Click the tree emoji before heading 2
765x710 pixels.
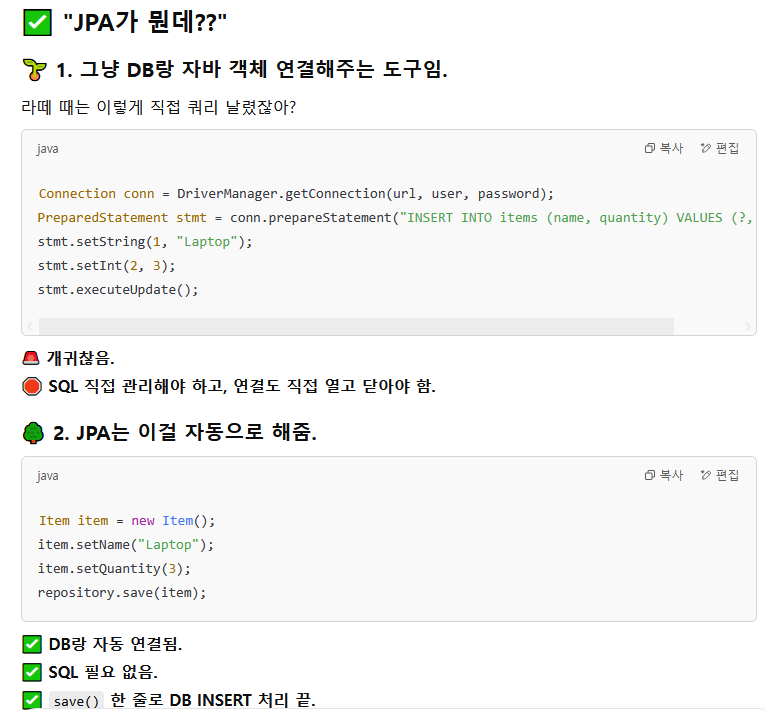(x=33, y=433)
